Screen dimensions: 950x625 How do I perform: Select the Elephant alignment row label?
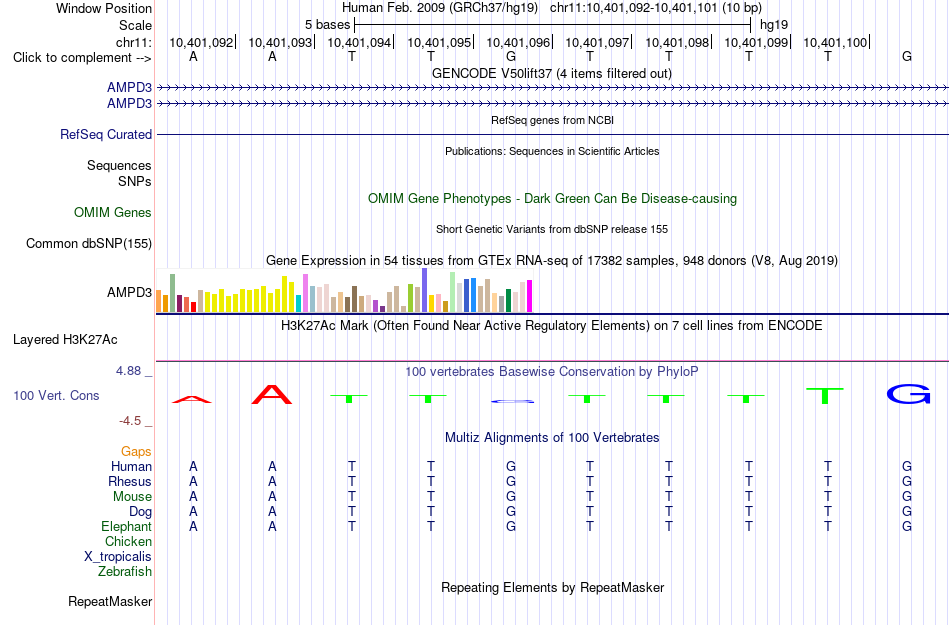(x=126, y=526)
